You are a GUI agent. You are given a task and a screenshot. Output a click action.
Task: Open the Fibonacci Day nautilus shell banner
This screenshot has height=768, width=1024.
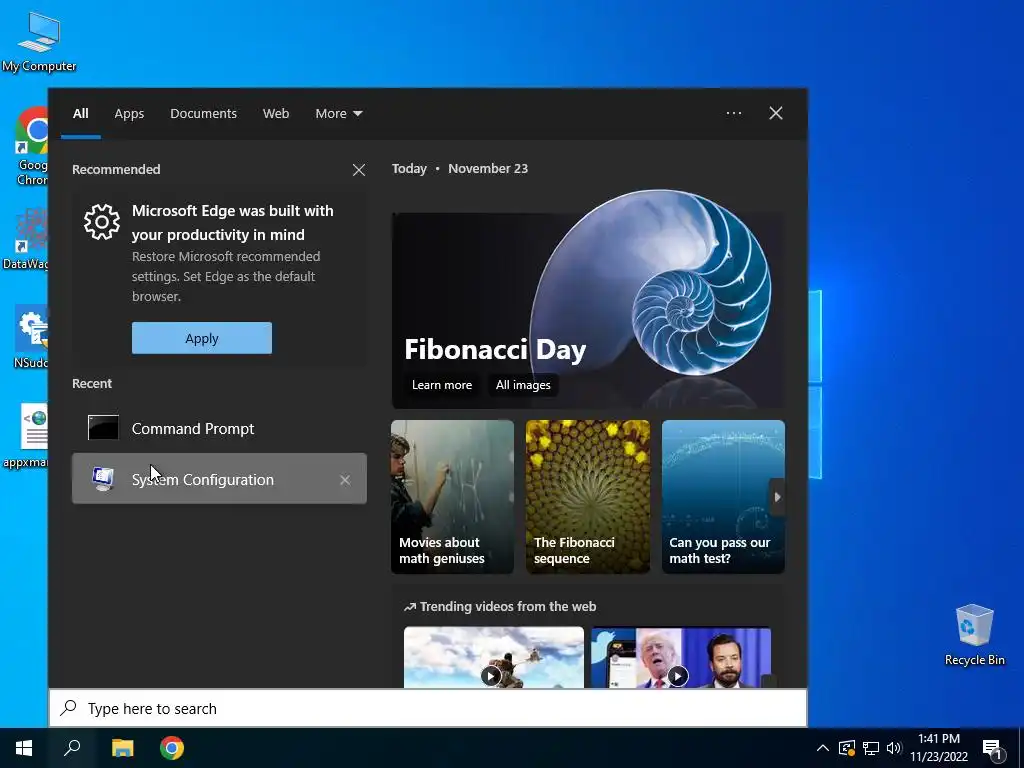click(588, 298)
